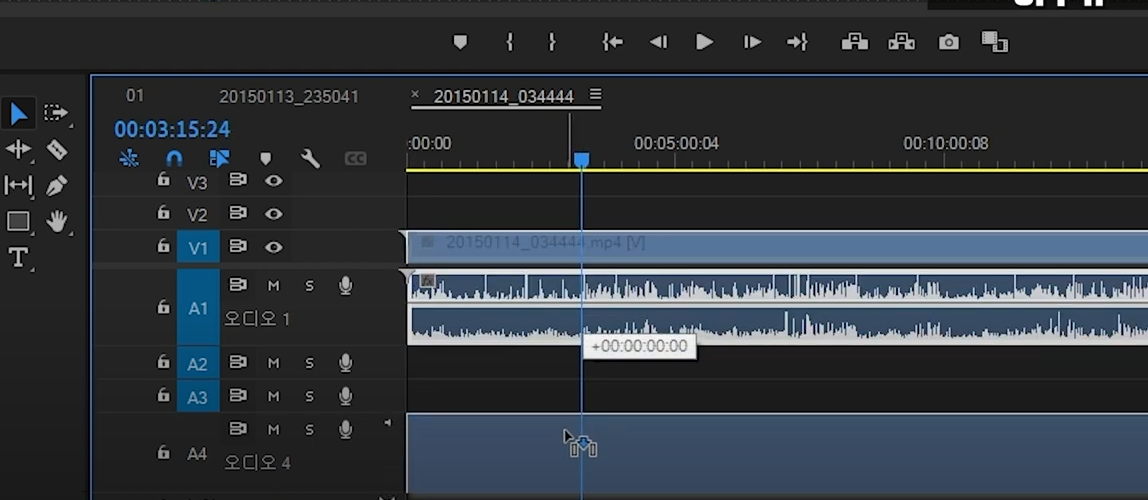Image resolution: width=1148 pixels, height=500 pixels.
Task: Toggle lock on V2 track
Action: click(x=163, y=212)
